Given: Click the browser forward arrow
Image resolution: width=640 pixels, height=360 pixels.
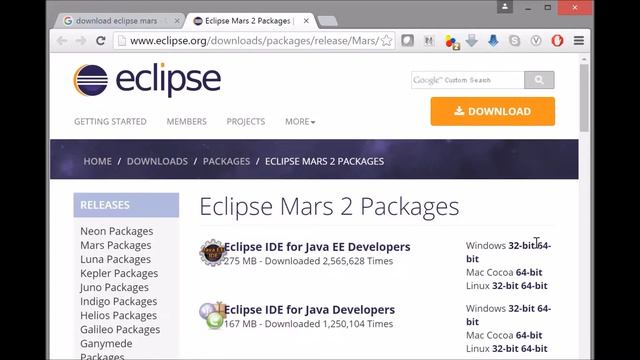Looking at the screenshot, I should pyautogui.click(x=81, y=41).
